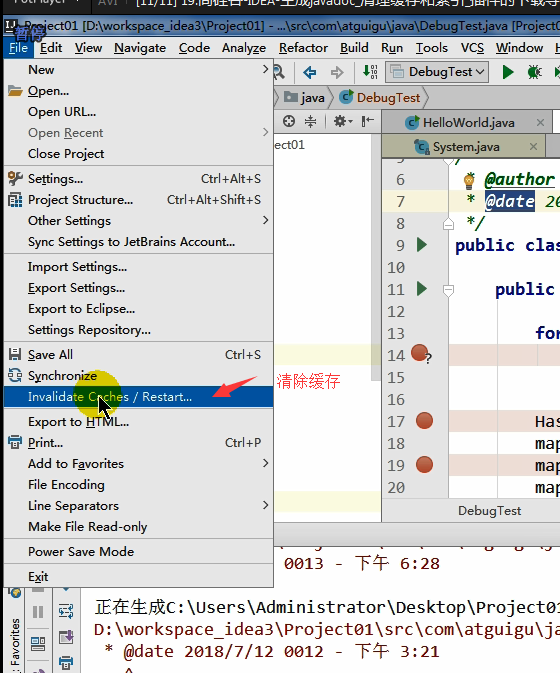Open the Run menu

[392, 48]
